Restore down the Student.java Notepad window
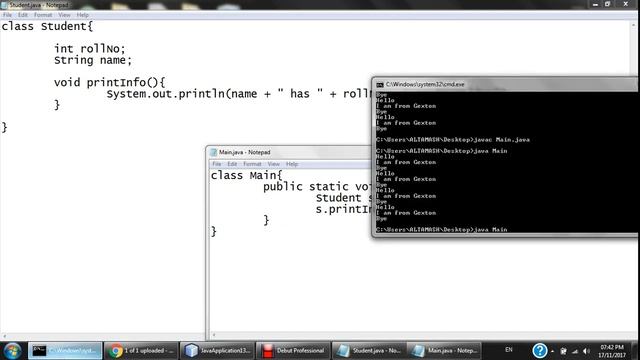 coord(607,4)
